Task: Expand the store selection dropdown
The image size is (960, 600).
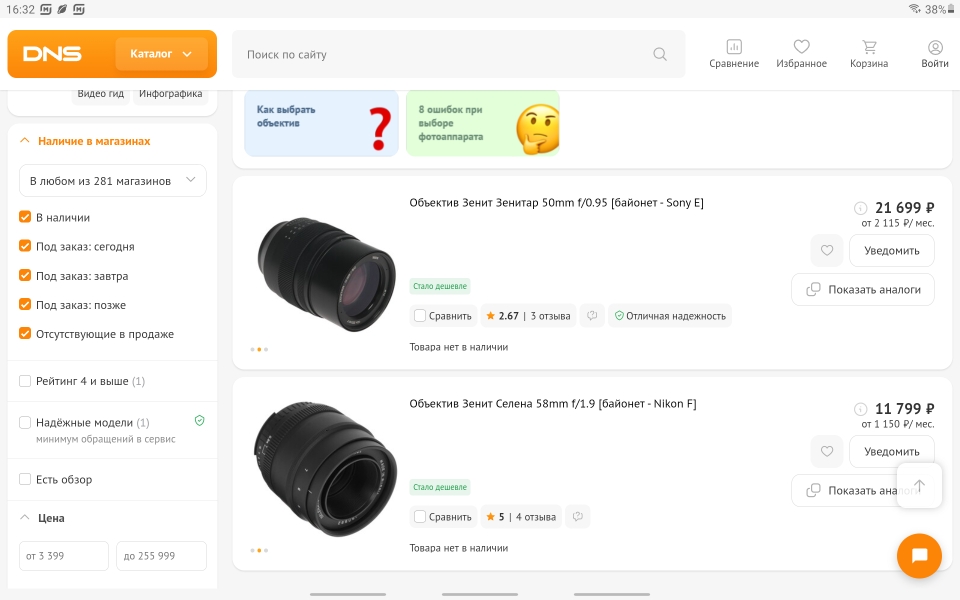Action: [113, 181]
